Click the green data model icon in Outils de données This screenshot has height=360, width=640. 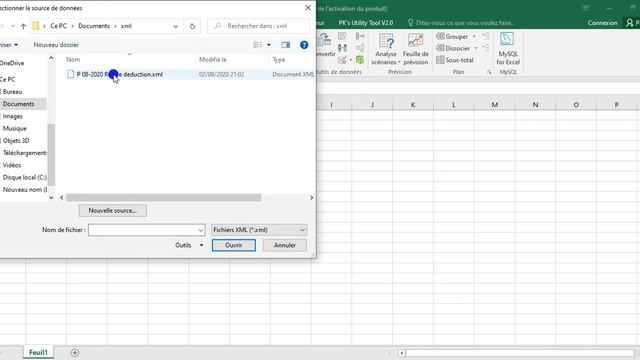tap(360, 60)
